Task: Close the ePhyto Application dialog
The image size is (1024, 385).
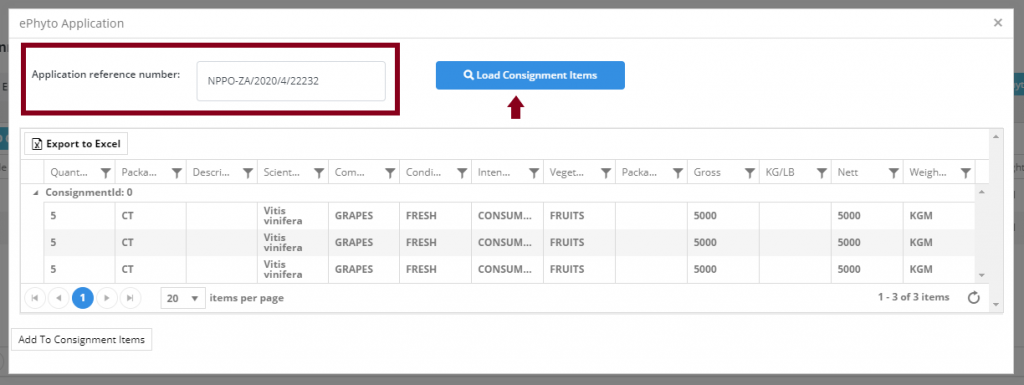Action: 998,23
